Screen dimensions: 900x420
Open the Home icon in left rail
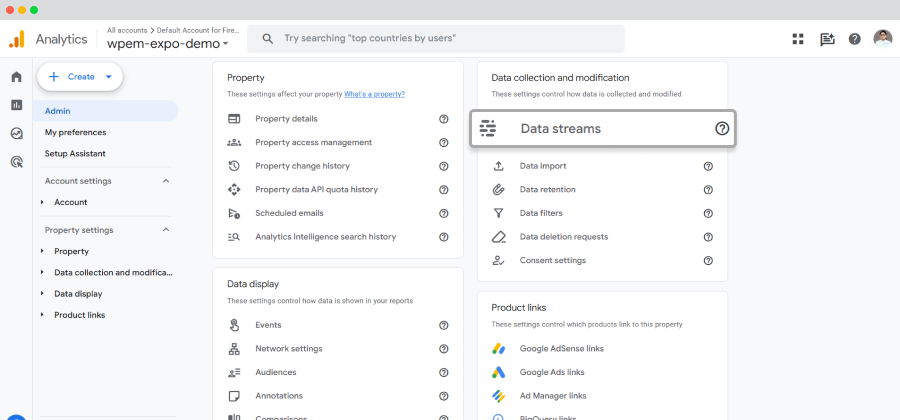pyautogui.click(x=17, y=77)
